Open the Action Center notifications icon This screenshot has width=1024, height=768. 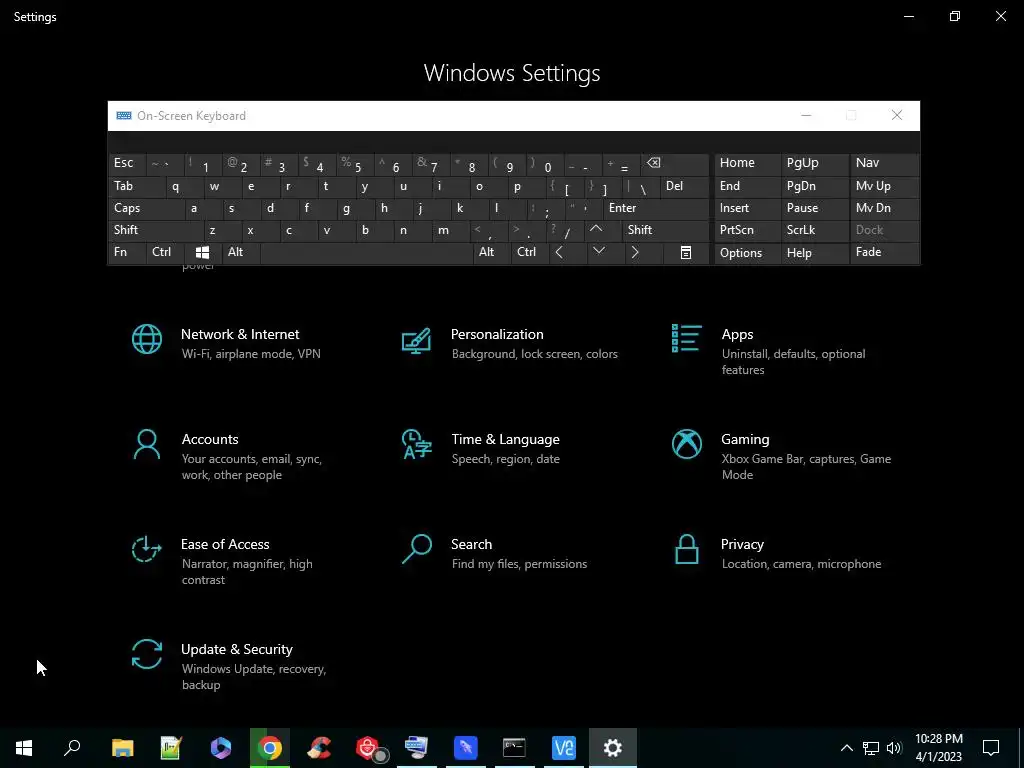[991, 748]
